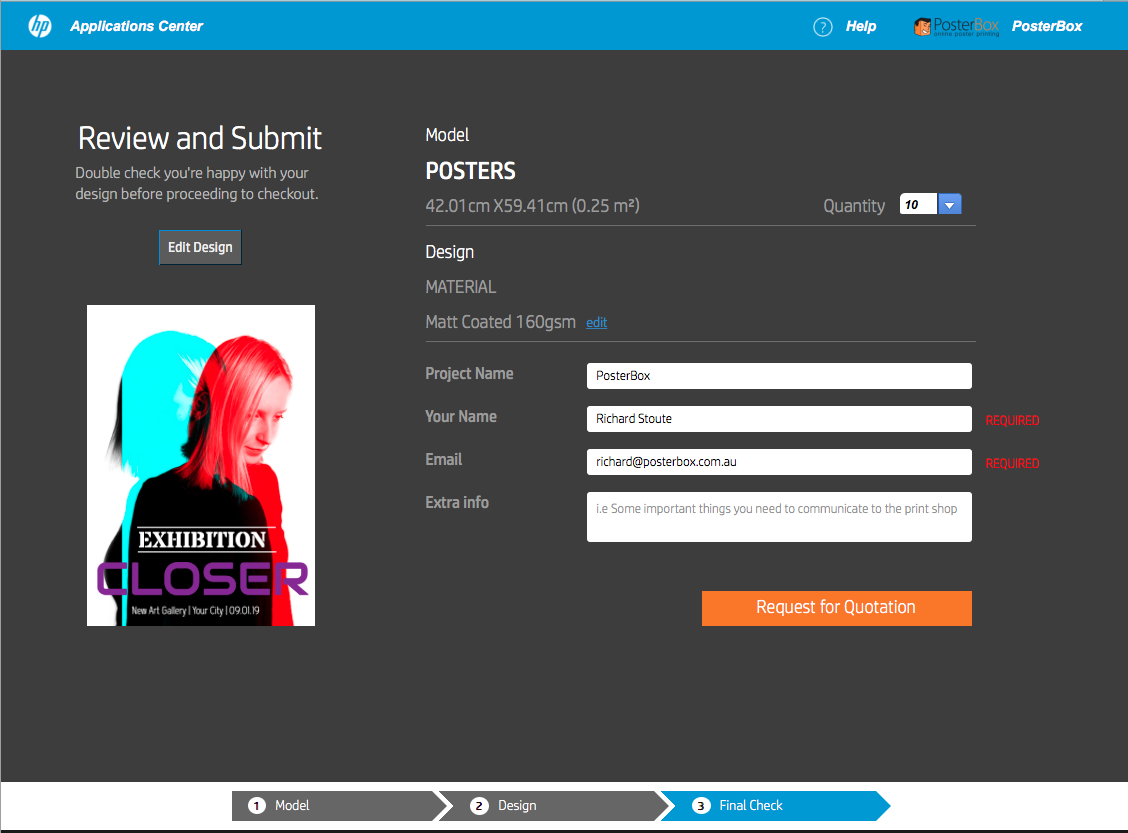Click the HP logo icon
Image resolution: width=1128 pixels, height=833 pixels.
tap(40, 26)
